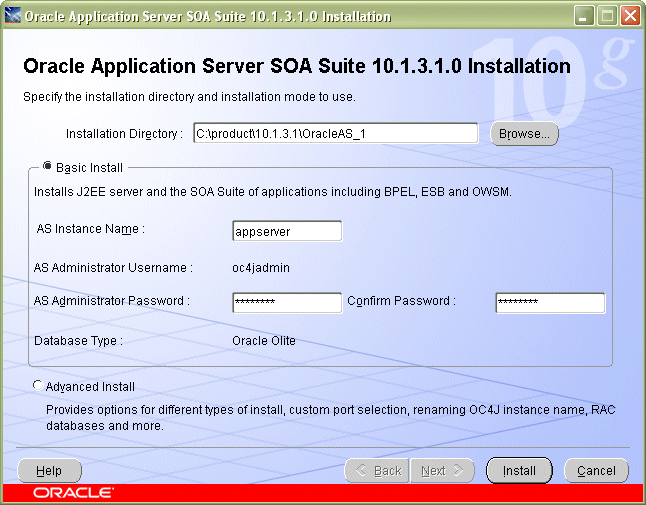
Task: Click the Oracle logo in red footer
Action: pyautogui.click(x=74, y=493)
